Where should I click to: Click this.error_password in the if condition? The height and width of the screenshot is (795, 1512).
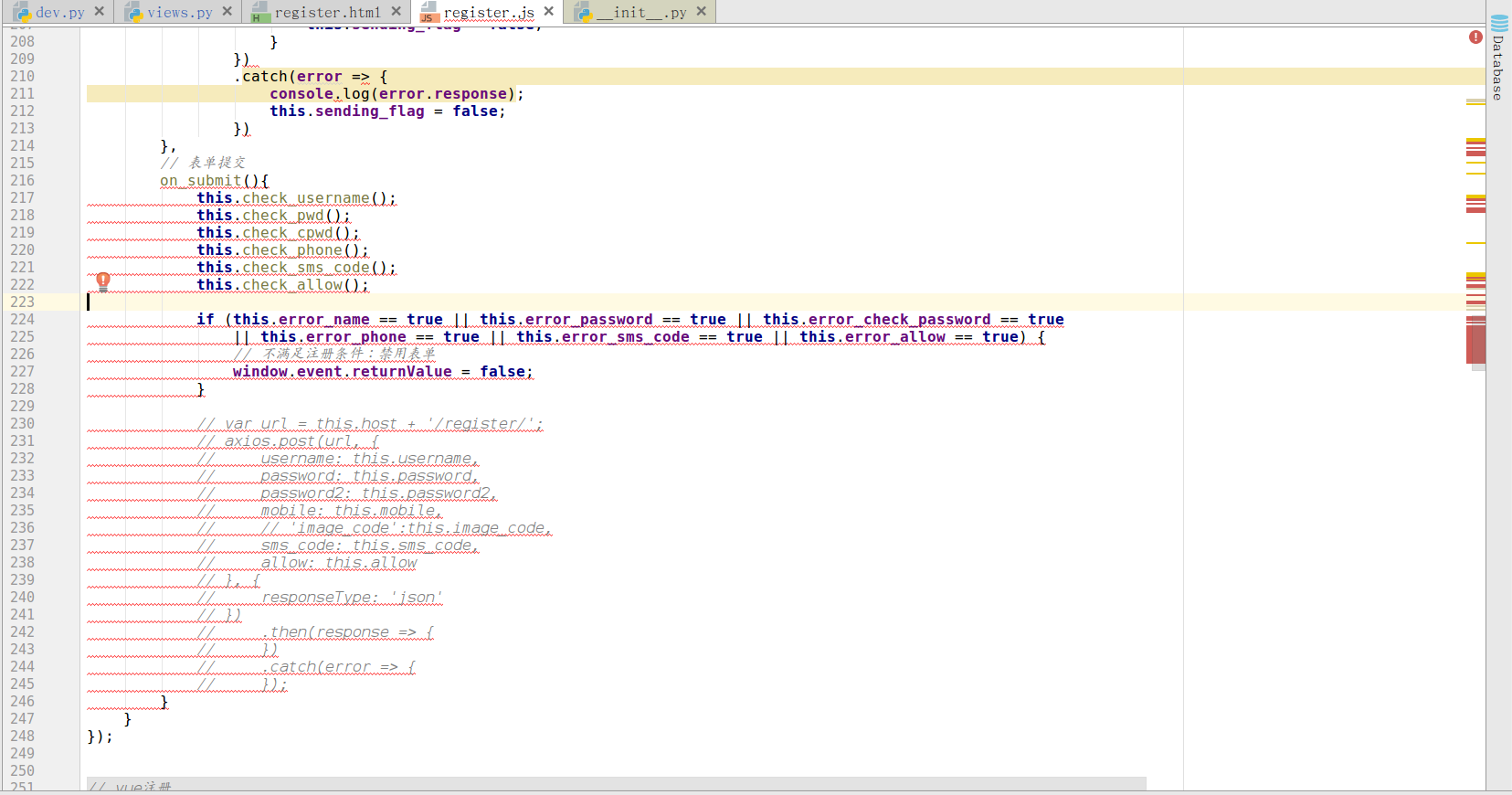(x=566, y=320)
